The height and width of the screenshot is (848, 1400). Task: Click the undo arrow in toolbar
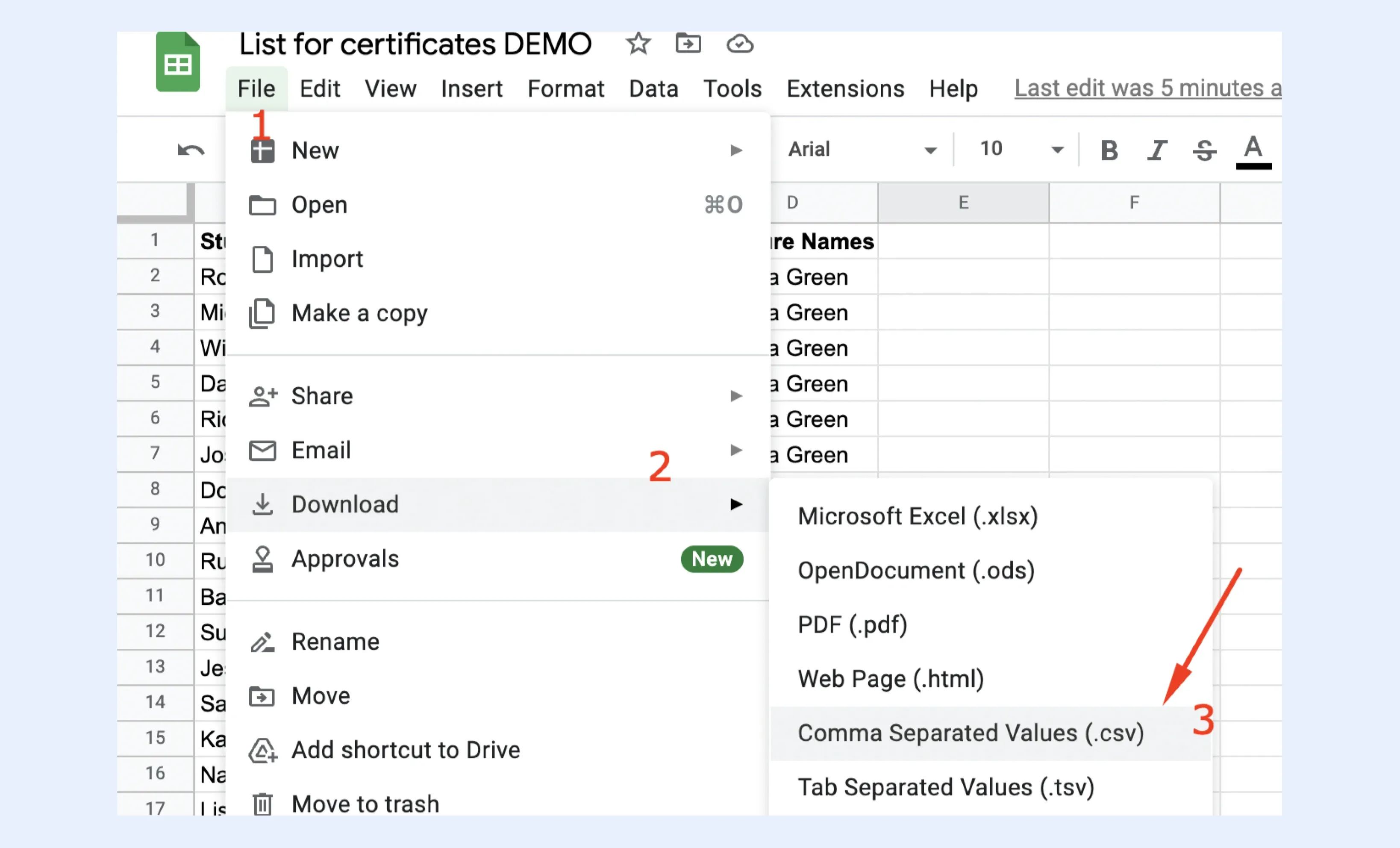(191, 150)
